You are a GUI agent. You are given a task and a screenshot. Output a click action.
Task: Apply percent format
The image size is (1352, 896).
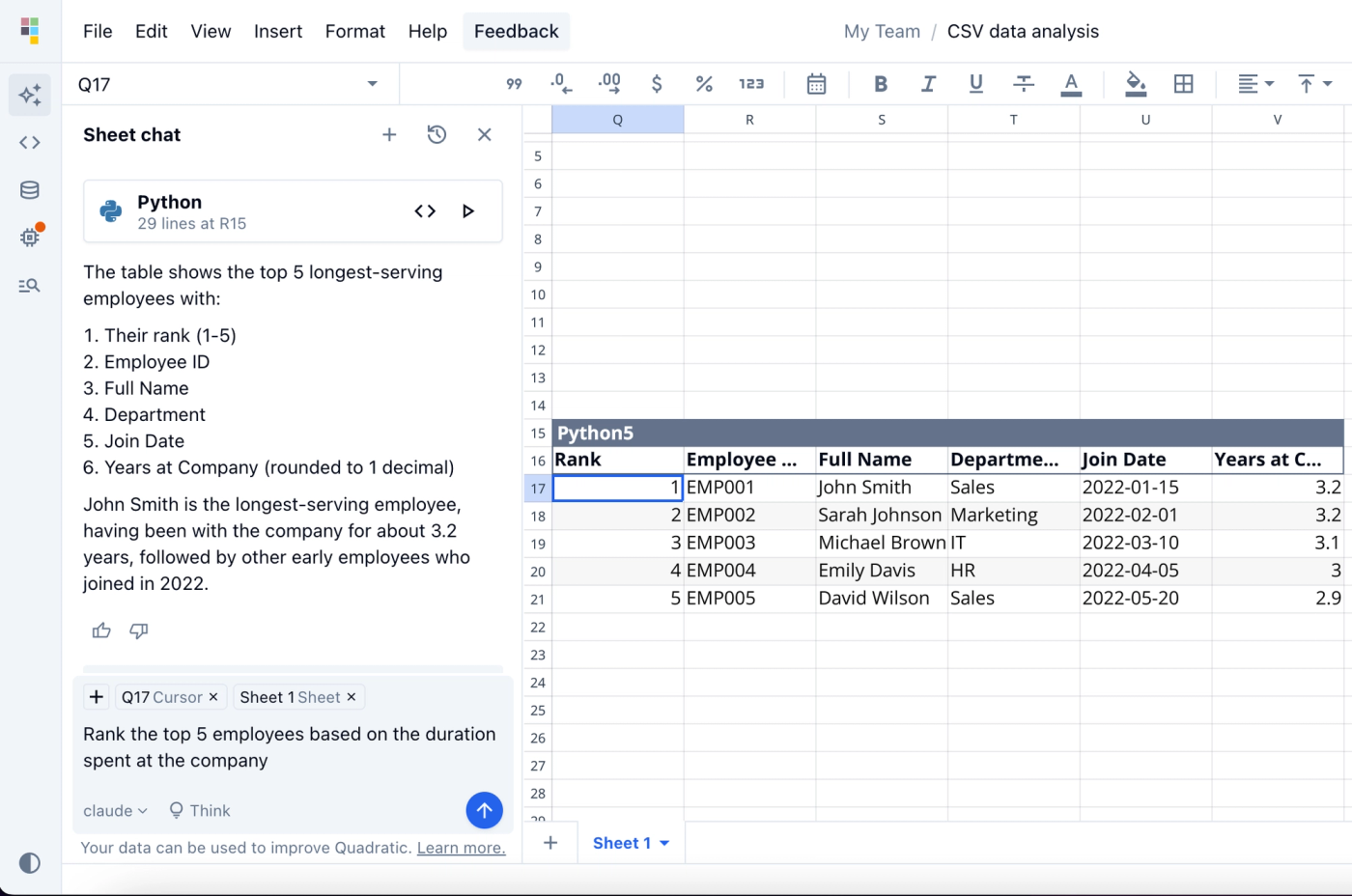point(704,84)
